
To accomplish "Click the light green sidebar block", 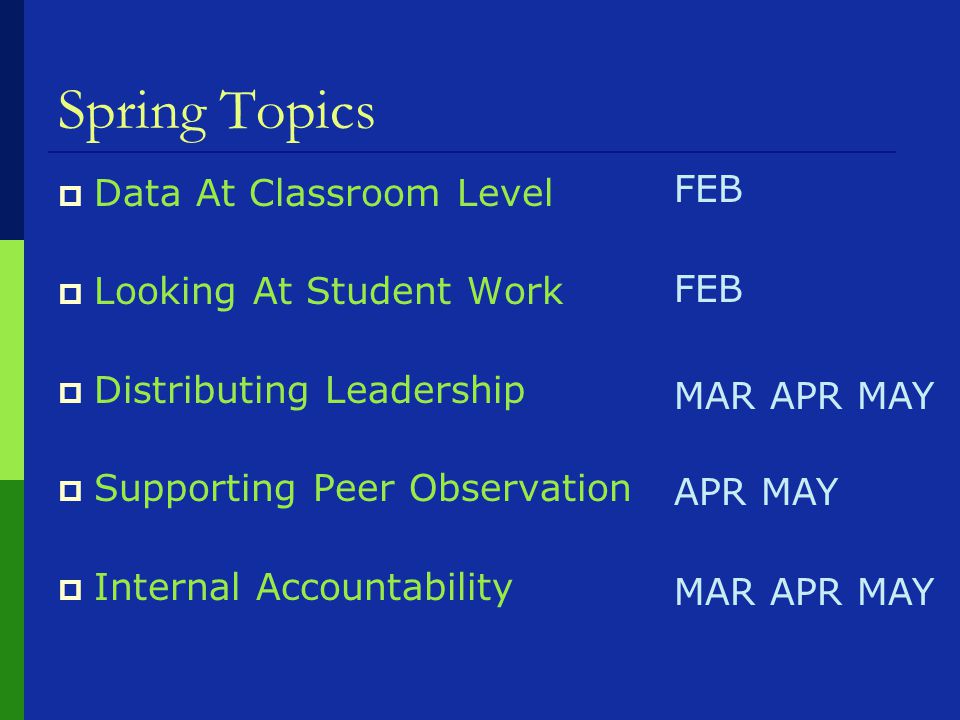I will 12,360.
